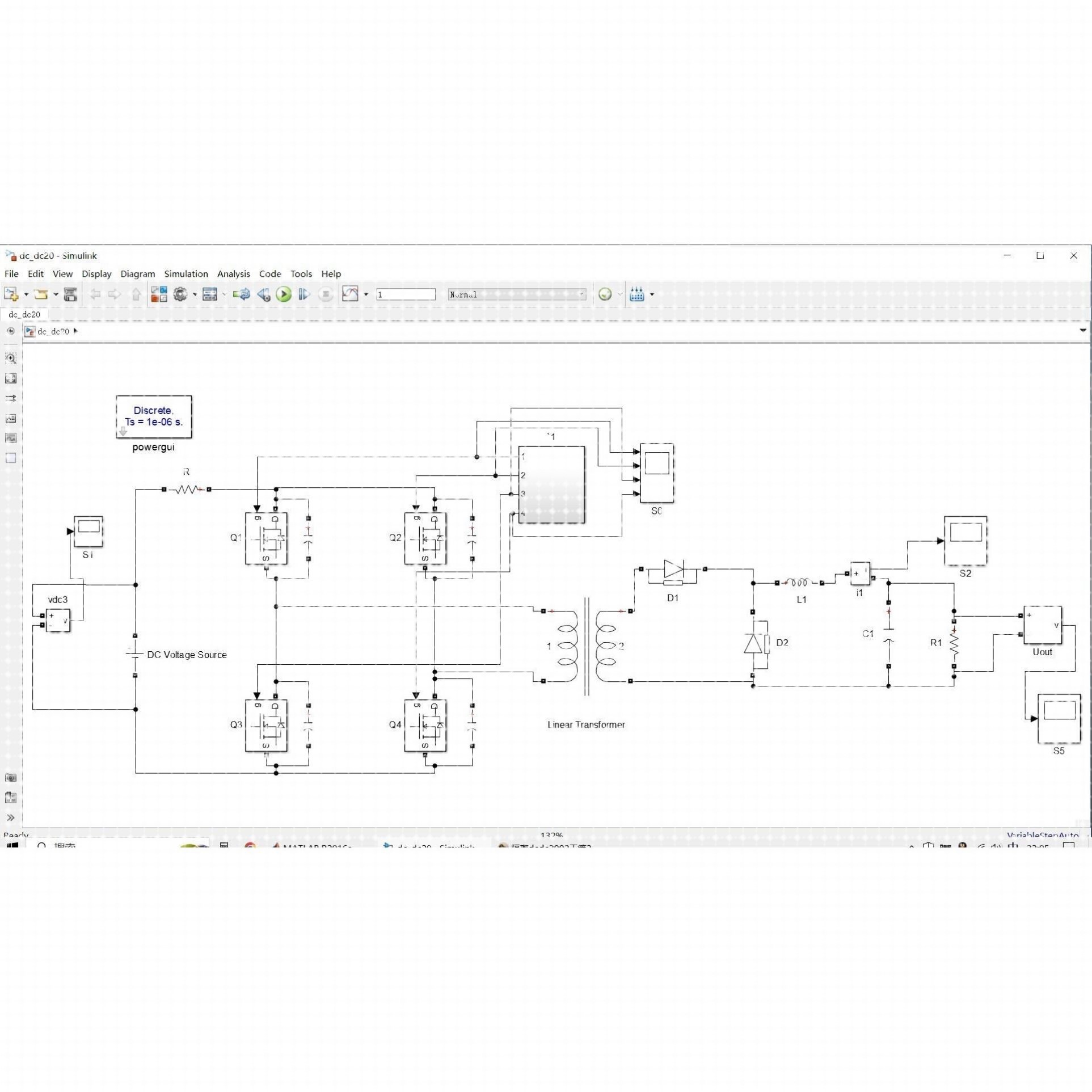Save the model with disk icon
This screenshot has height=1092, width=1092.
70,294
